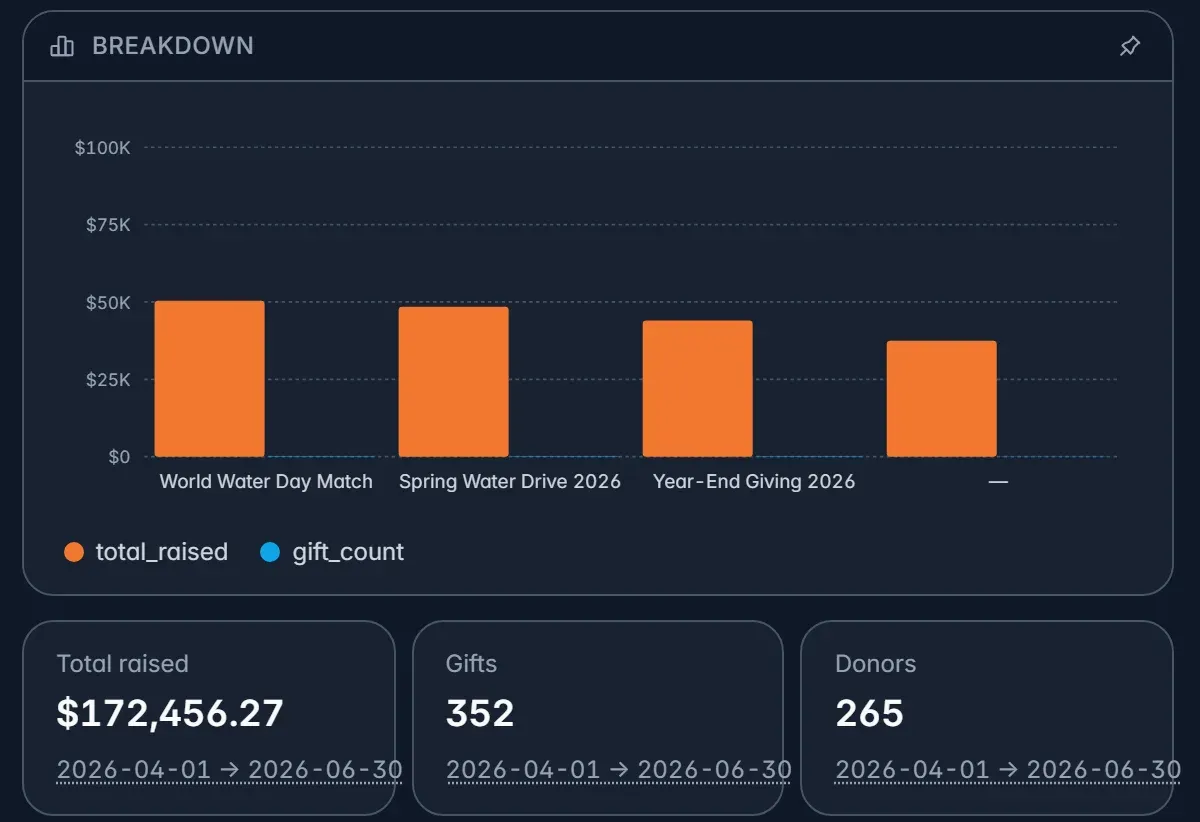Screen dimensions: 1200x822
Task: Click the $100K y-axis label
Action: point(102,148)
